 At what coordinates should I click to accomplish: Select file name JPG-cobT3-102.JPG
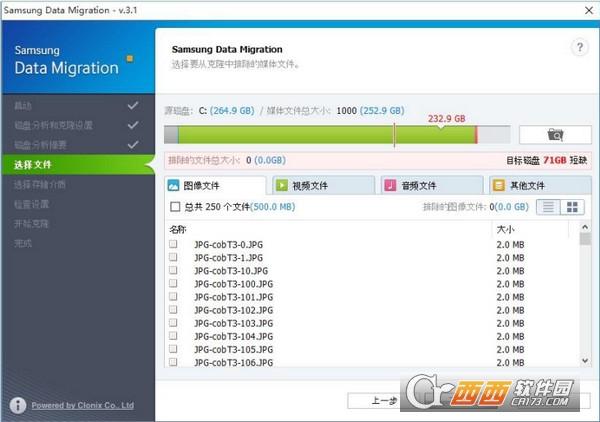pos(233,310)
